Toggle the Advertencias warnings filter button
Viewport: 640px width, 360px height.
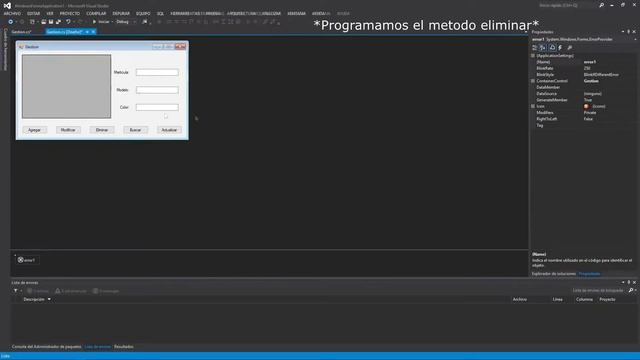[x=71, y=291]
